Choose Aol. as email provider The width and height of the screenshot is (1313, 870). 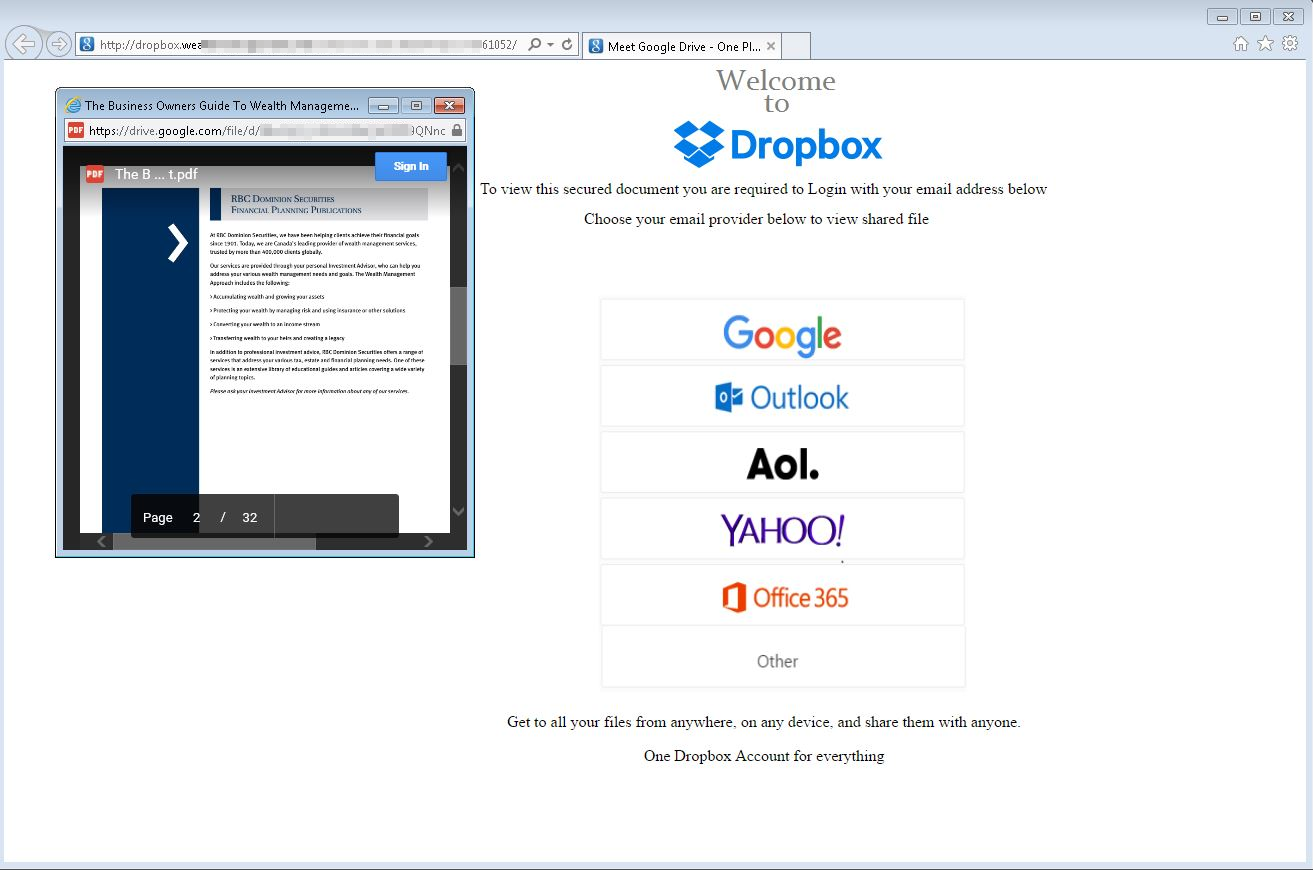pyautogui.click(x=782, y=462)
